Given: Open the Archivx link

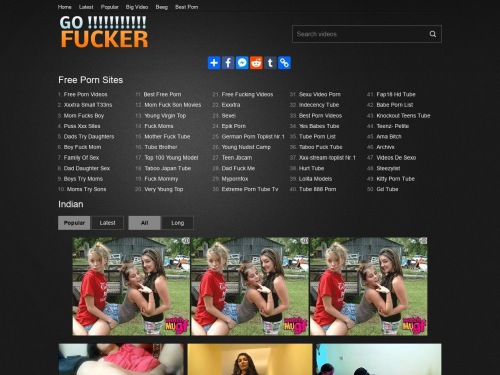Looking at the screenshot, I should 385,147.
